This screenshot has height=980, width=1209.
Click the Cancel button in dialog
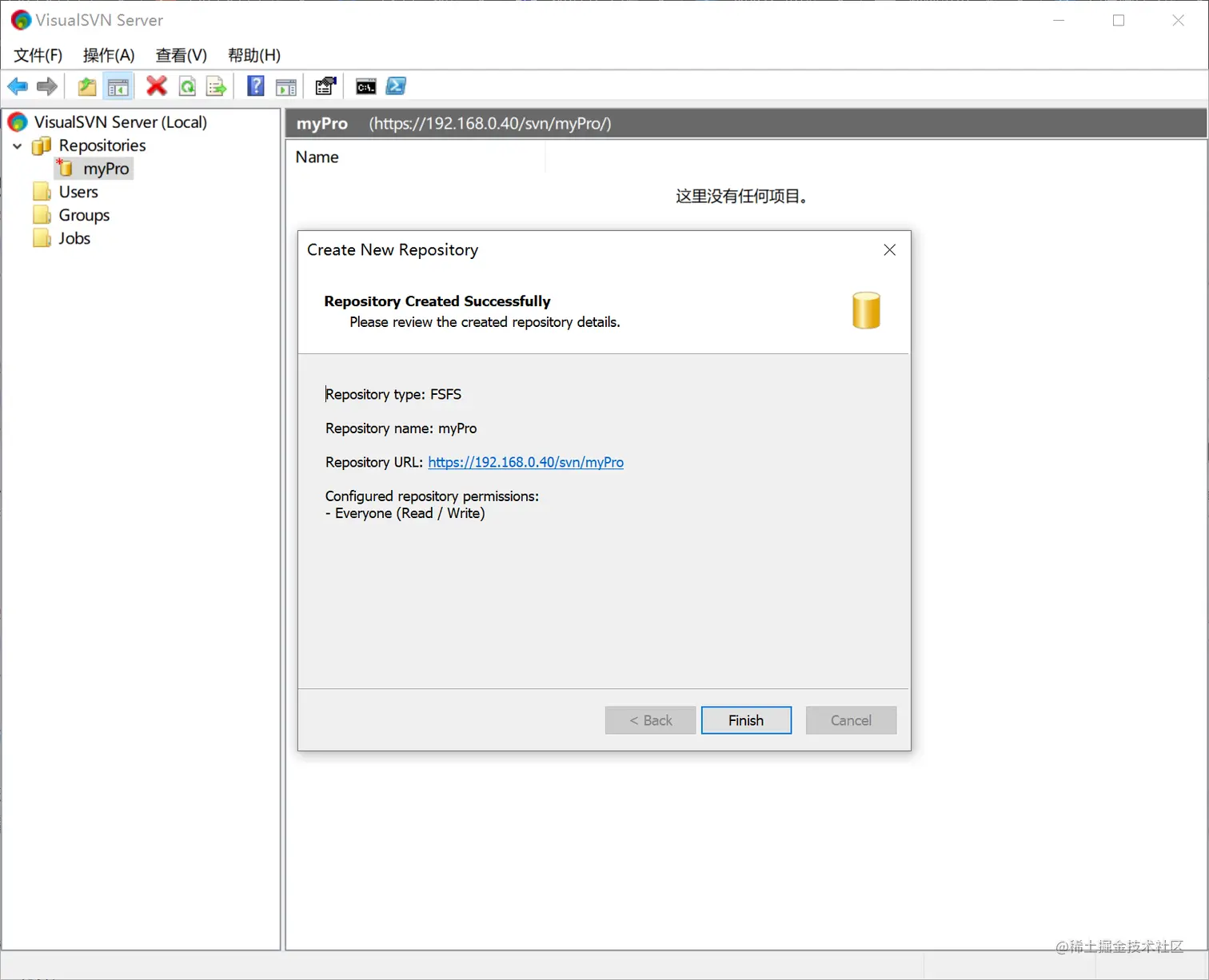click(x=851, y=720)
